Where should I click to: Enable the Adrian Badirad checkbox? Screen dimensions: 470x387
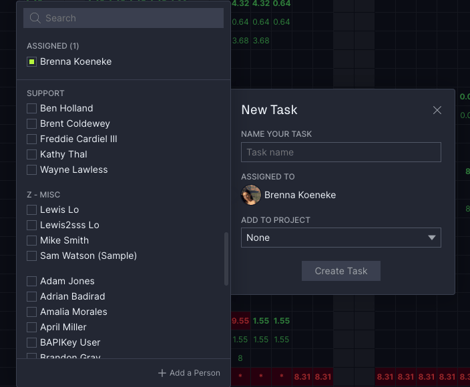click(x=32, y=296)
